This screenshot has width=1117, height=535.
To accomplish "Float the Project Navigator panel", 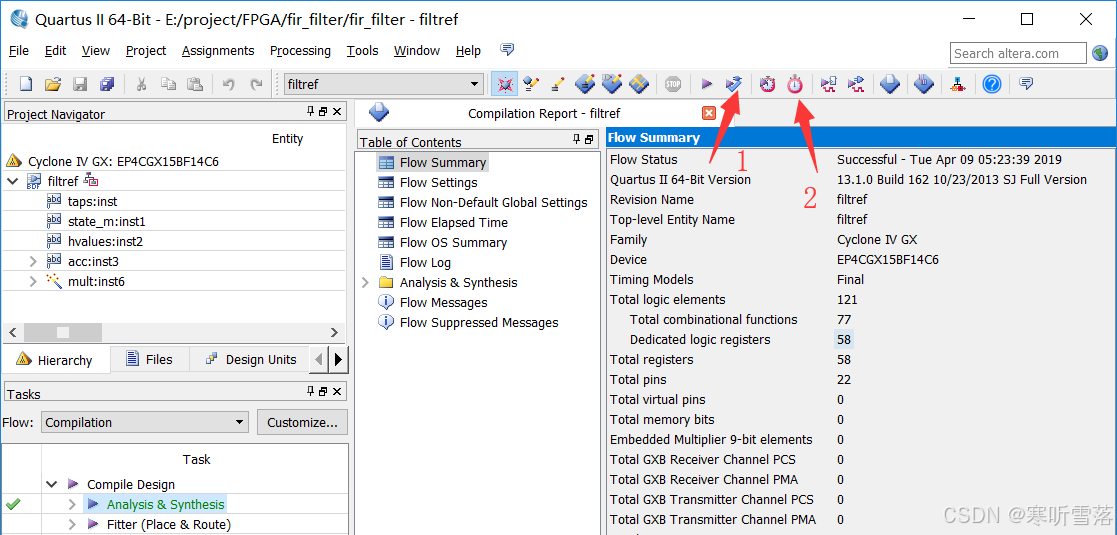I will point(323,112).
